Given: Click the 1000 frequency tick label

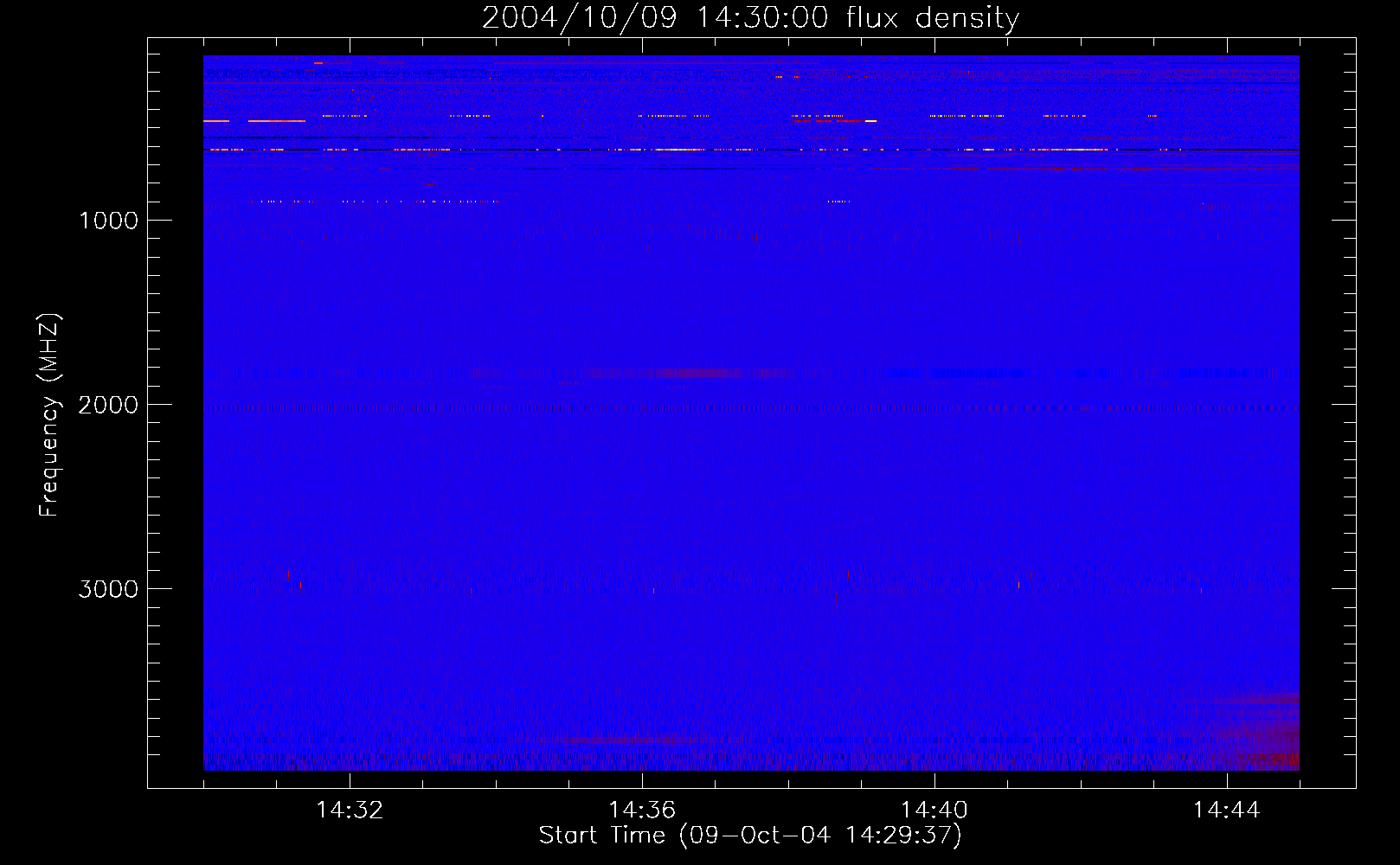Looking at the screenshot, I should [108, 221].
